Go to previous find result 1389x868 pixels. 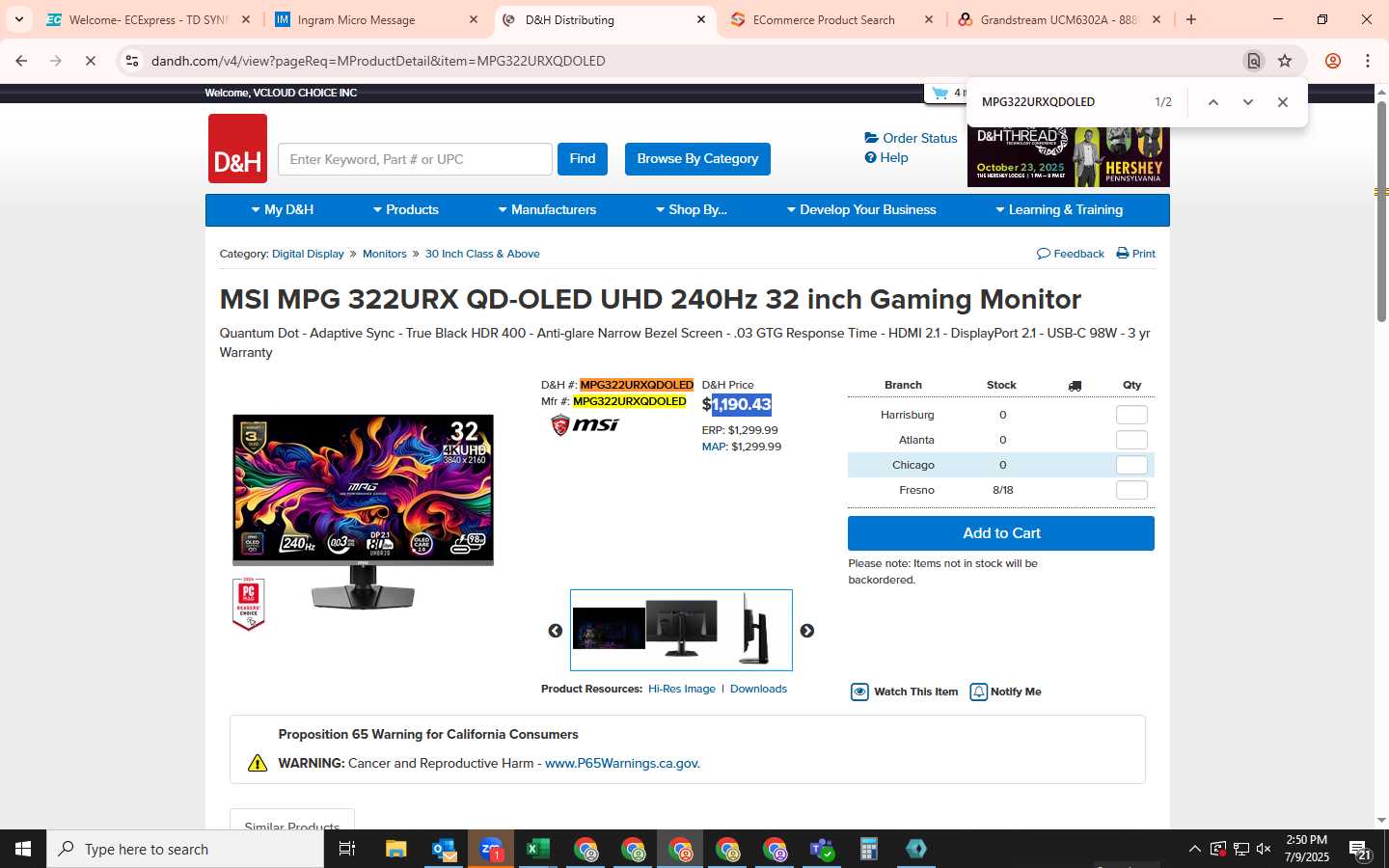(1213, 102)
